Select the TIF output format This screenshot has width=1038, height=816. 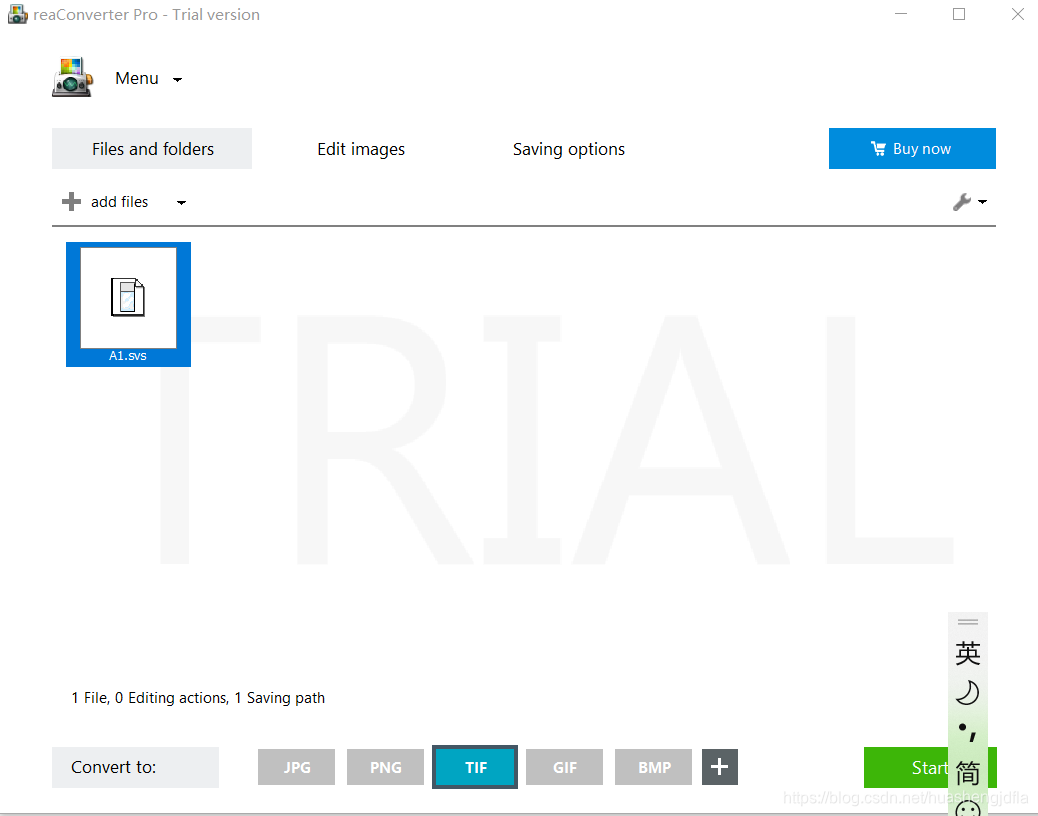(475, 767)
